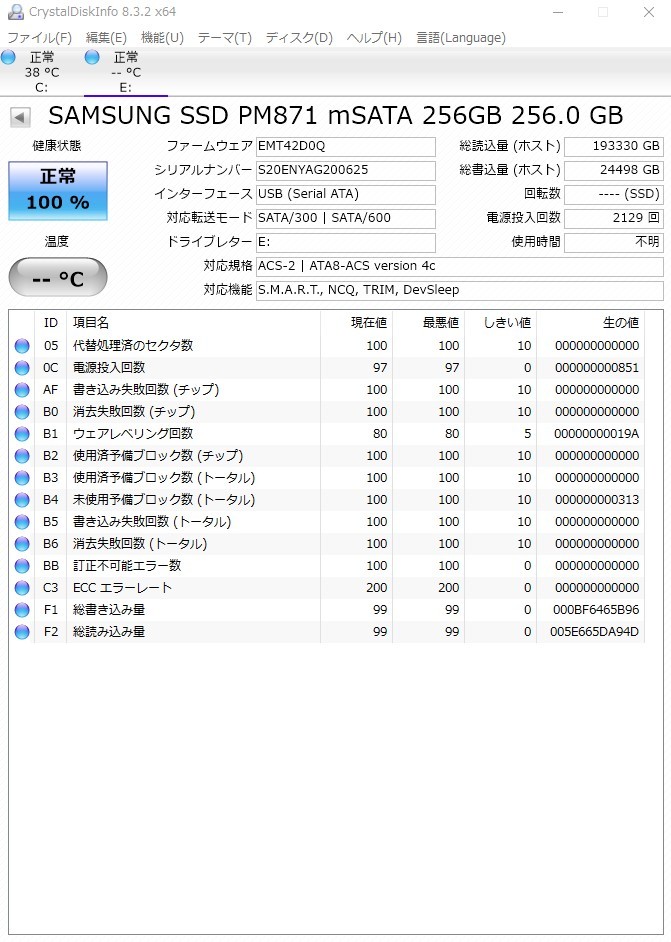This screenshot has height=942, width=671.
Task: Click the 最悪値 column header
Action: 428,323
